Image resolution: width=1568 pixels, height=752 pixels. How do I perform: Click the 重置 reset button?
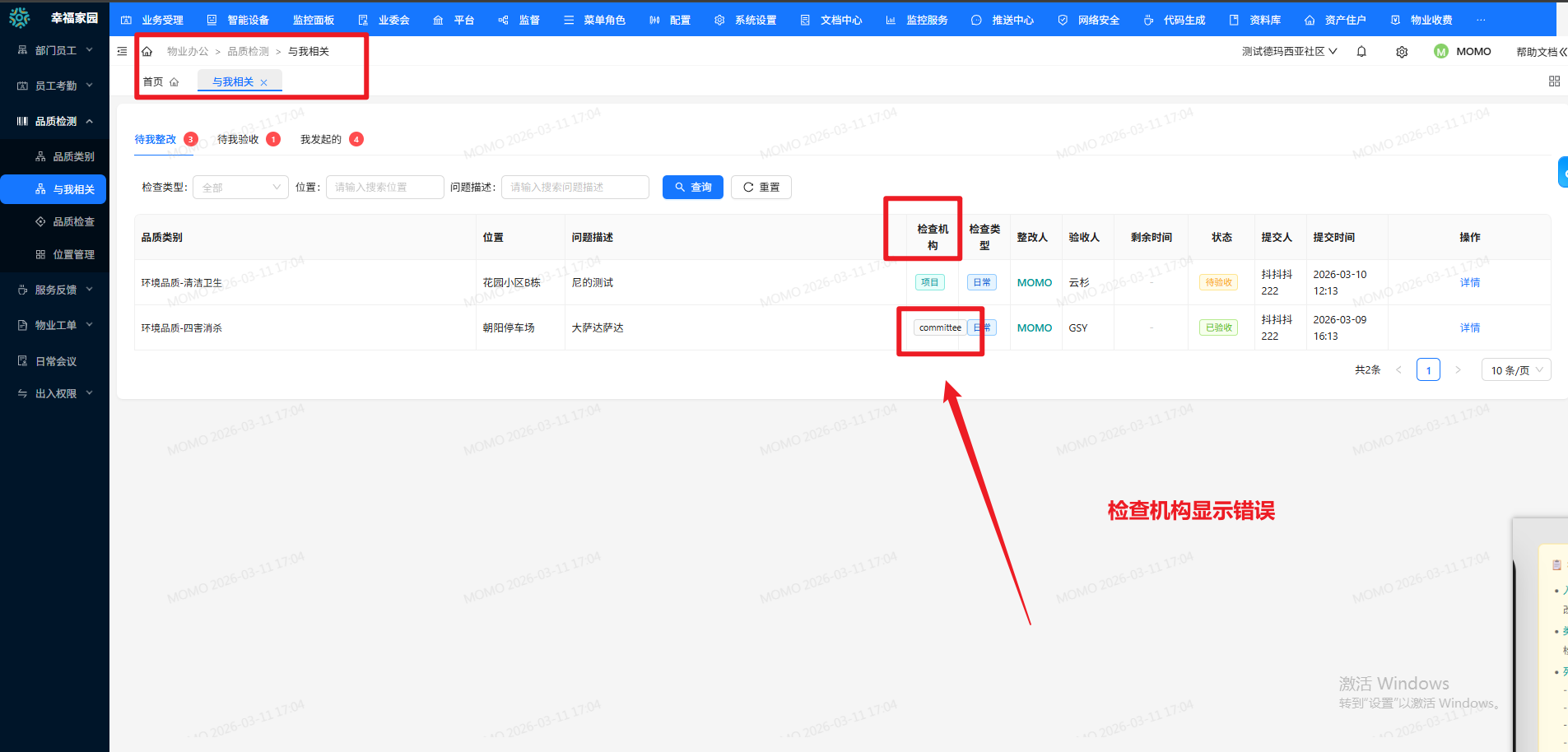coord(761,188)
